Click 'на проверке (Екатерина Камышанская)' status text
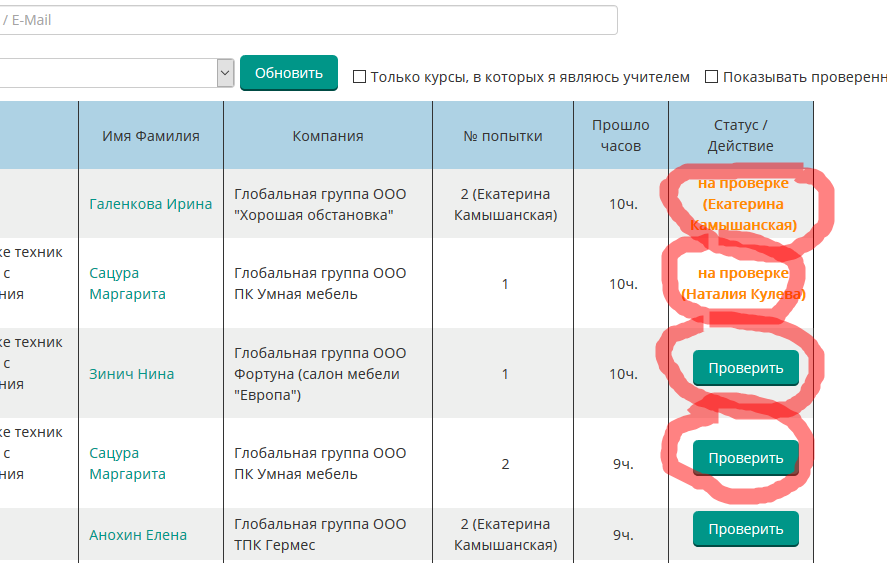This screenshot has height=563, width=887. point(743,204)
